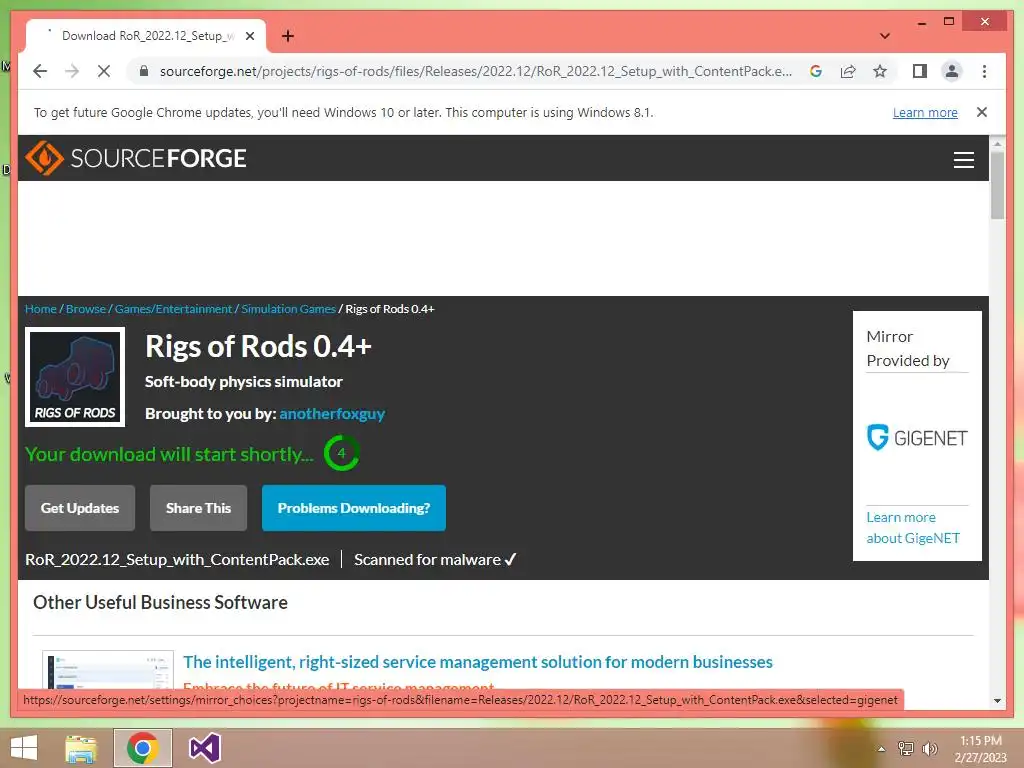Open the SourceForge hamburger menu
This screenshot has height=768, width=1024.
tap(963, 159)
